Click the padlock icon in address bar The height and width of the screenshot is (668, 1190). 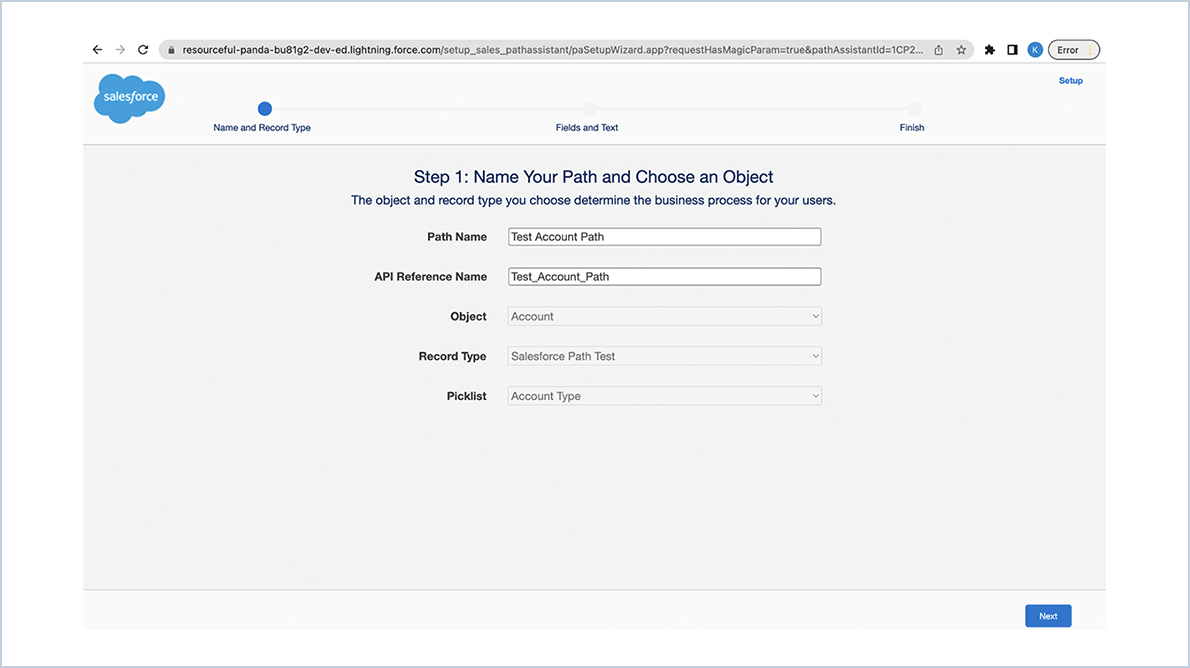point(170,48)
